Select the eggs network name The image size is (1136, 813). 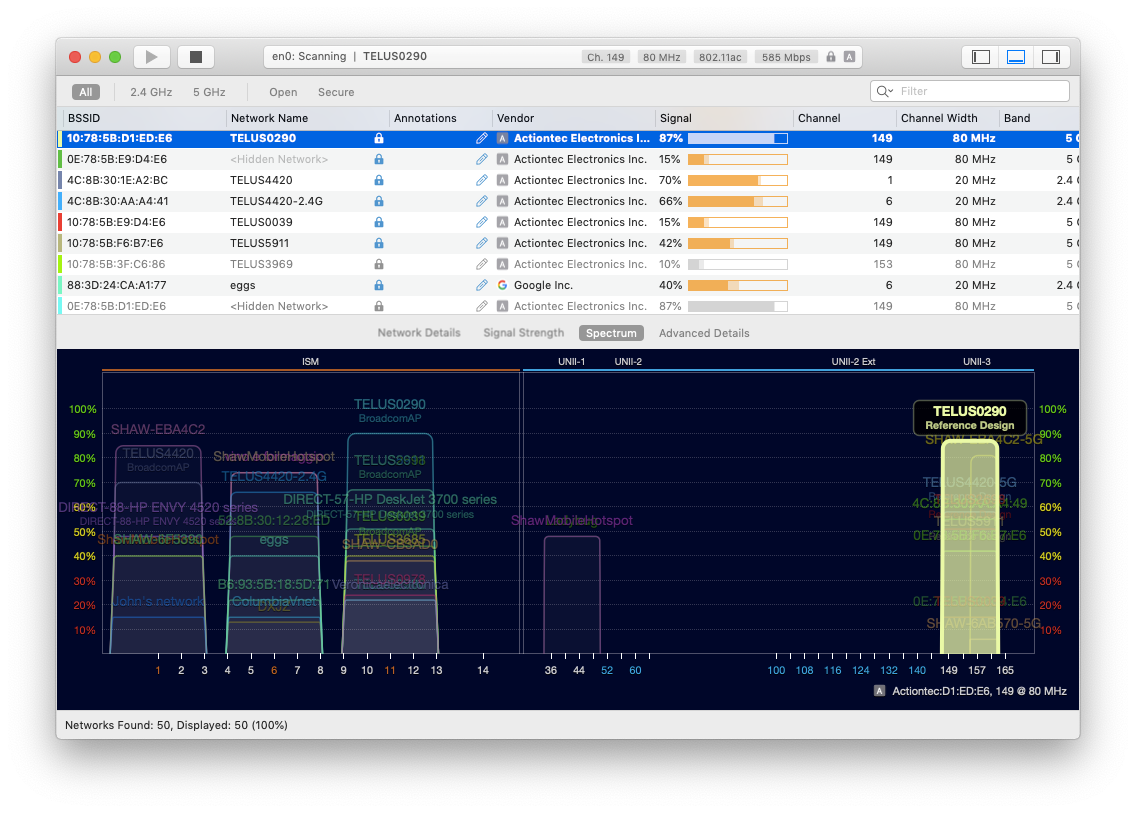(x=243, y=285)
